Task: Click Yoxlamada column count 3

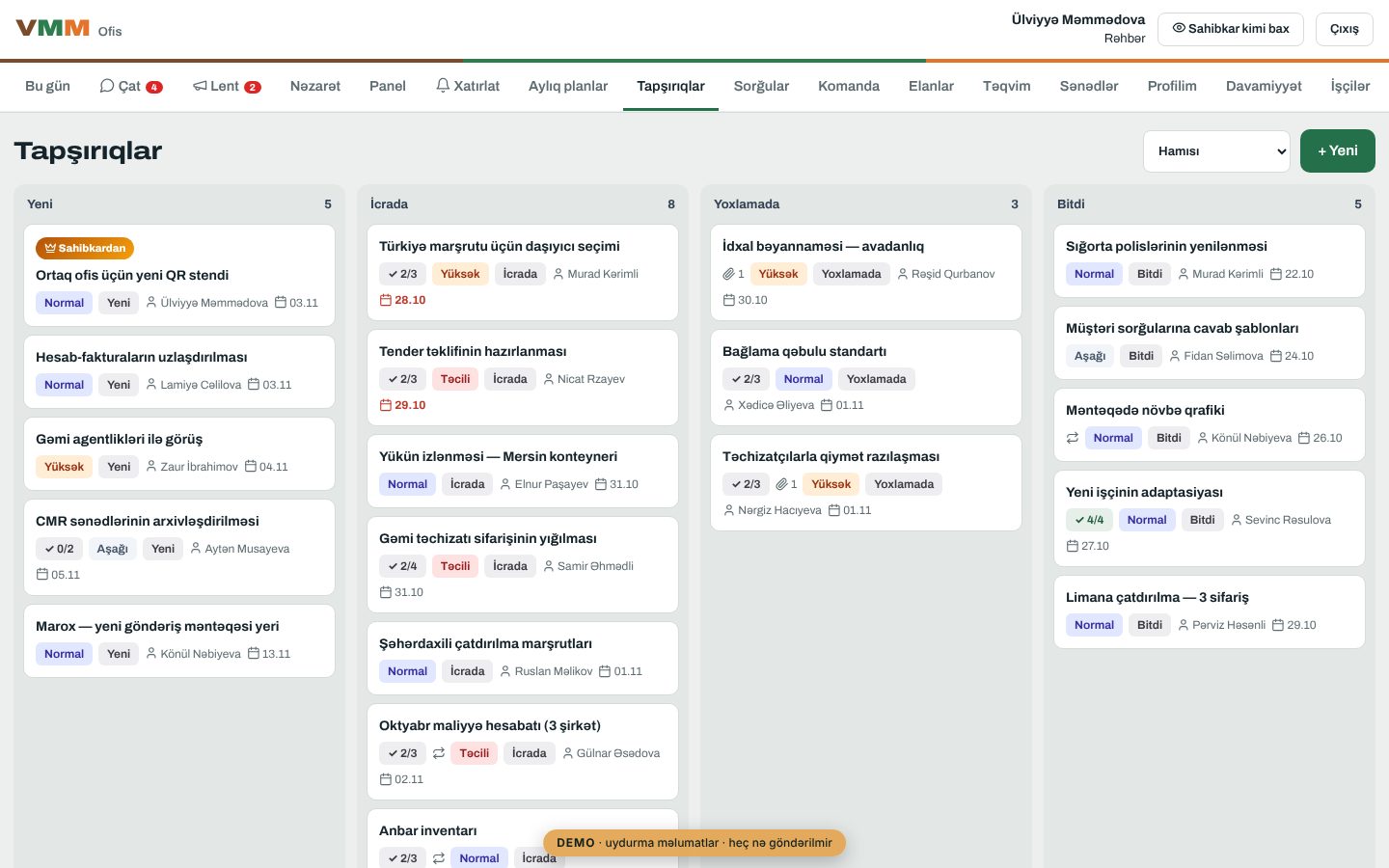Action: coord(1015,203)
